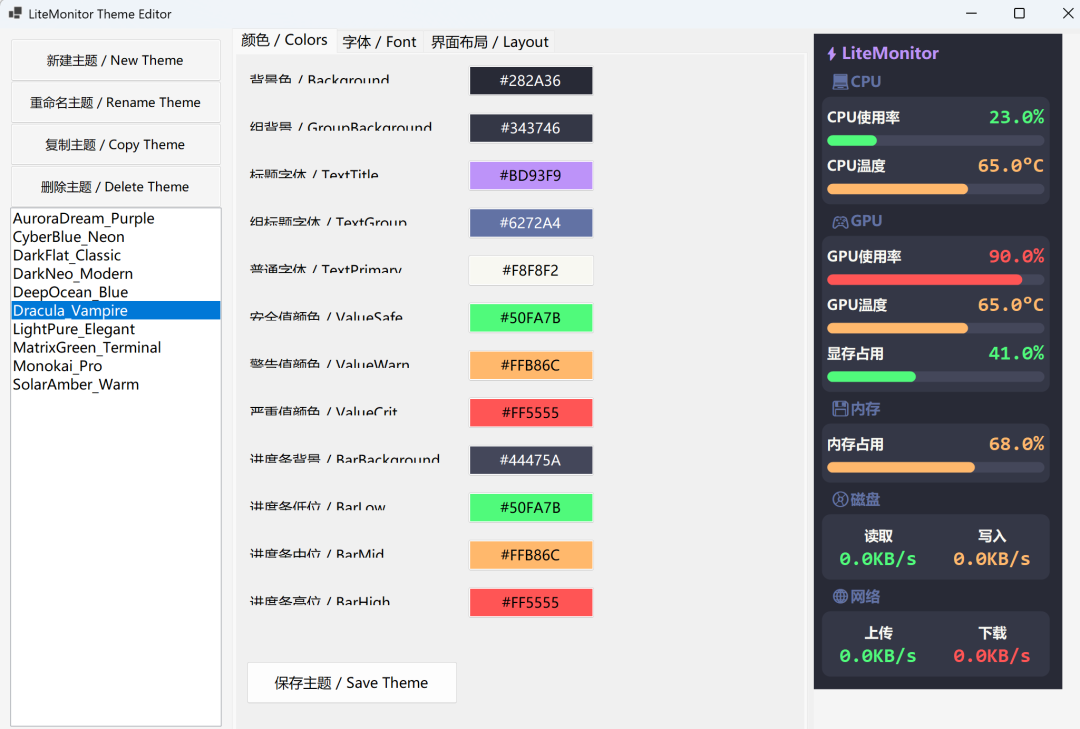Pick the ValueCrit red swatch #FF5555
This screenshot has height=729, width=1080.
click(531, 413)
